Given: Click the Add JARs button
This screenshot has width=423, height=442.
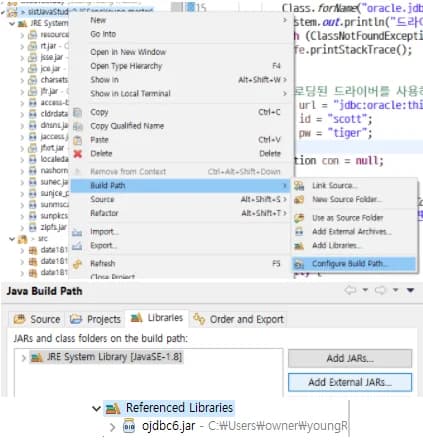Looking at the screenshot, I should (x=350, y=358).
